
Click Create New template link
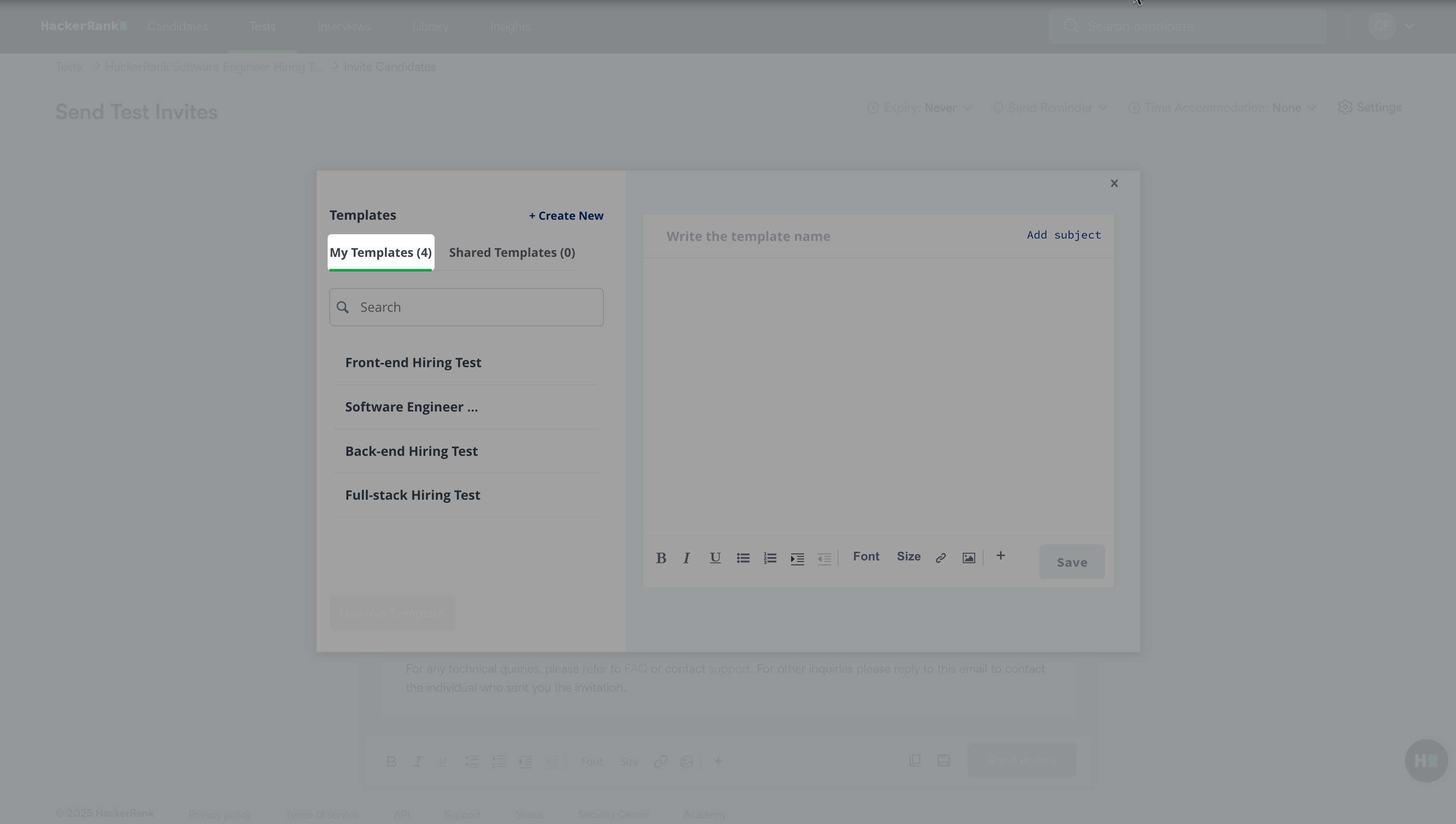[566, 215]
